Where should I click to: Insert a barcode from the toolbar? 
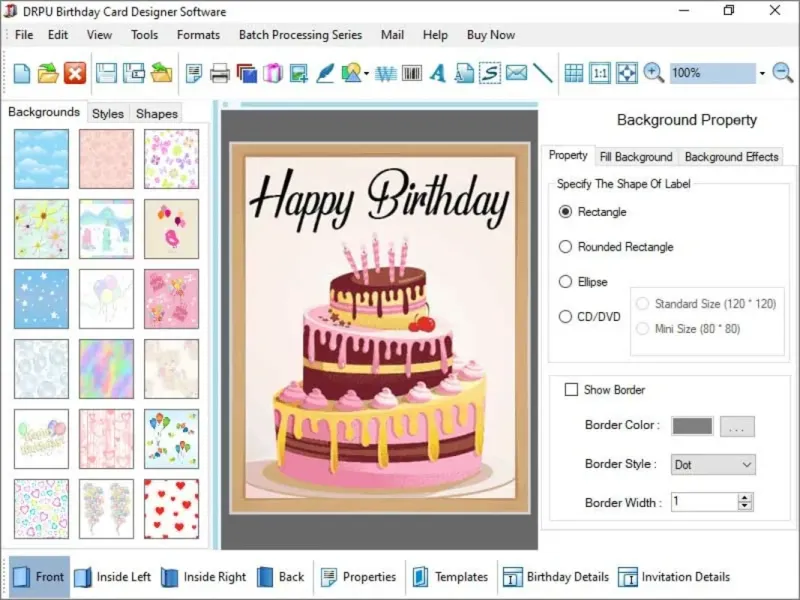point(412,73)
